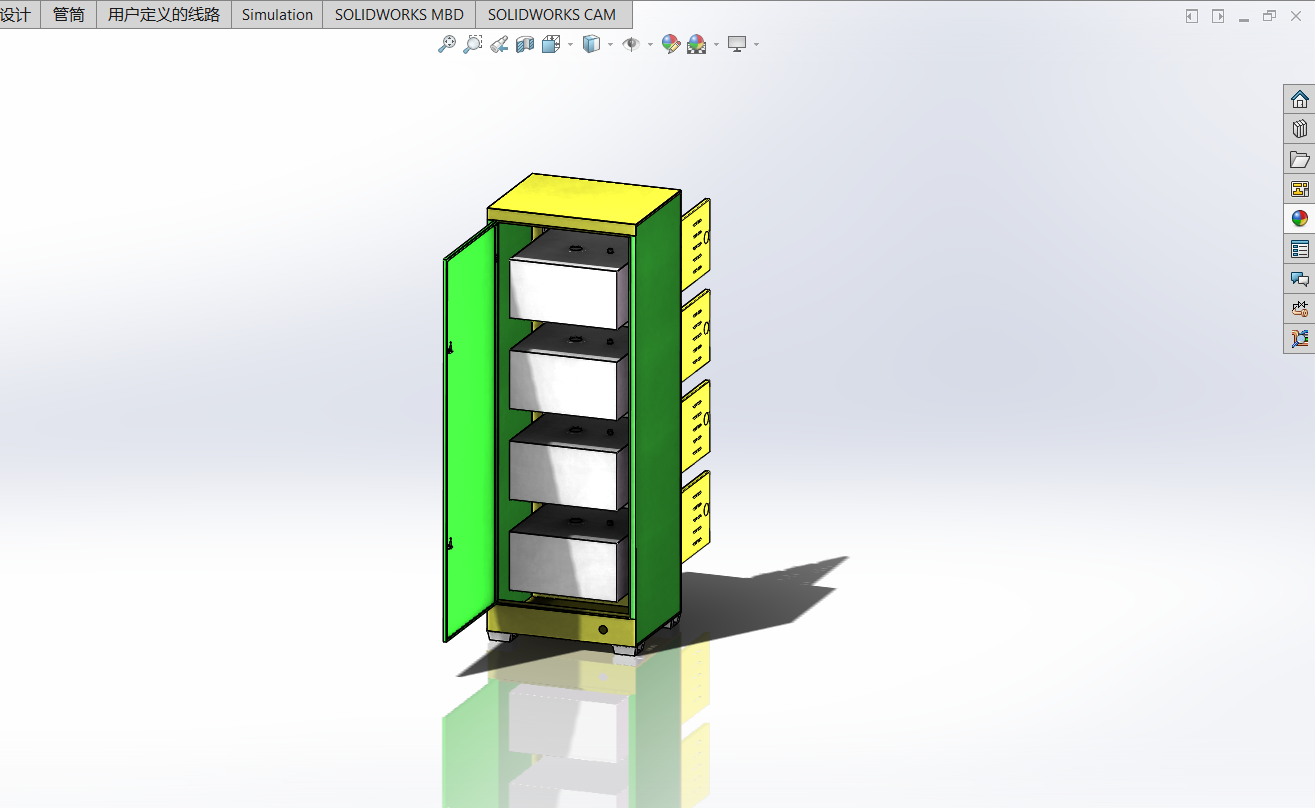Image resolution: width=1315 pixels, height=808 pixels.
Task: Expand the Display Style dropdown arrow
Action: click(610, 44)
